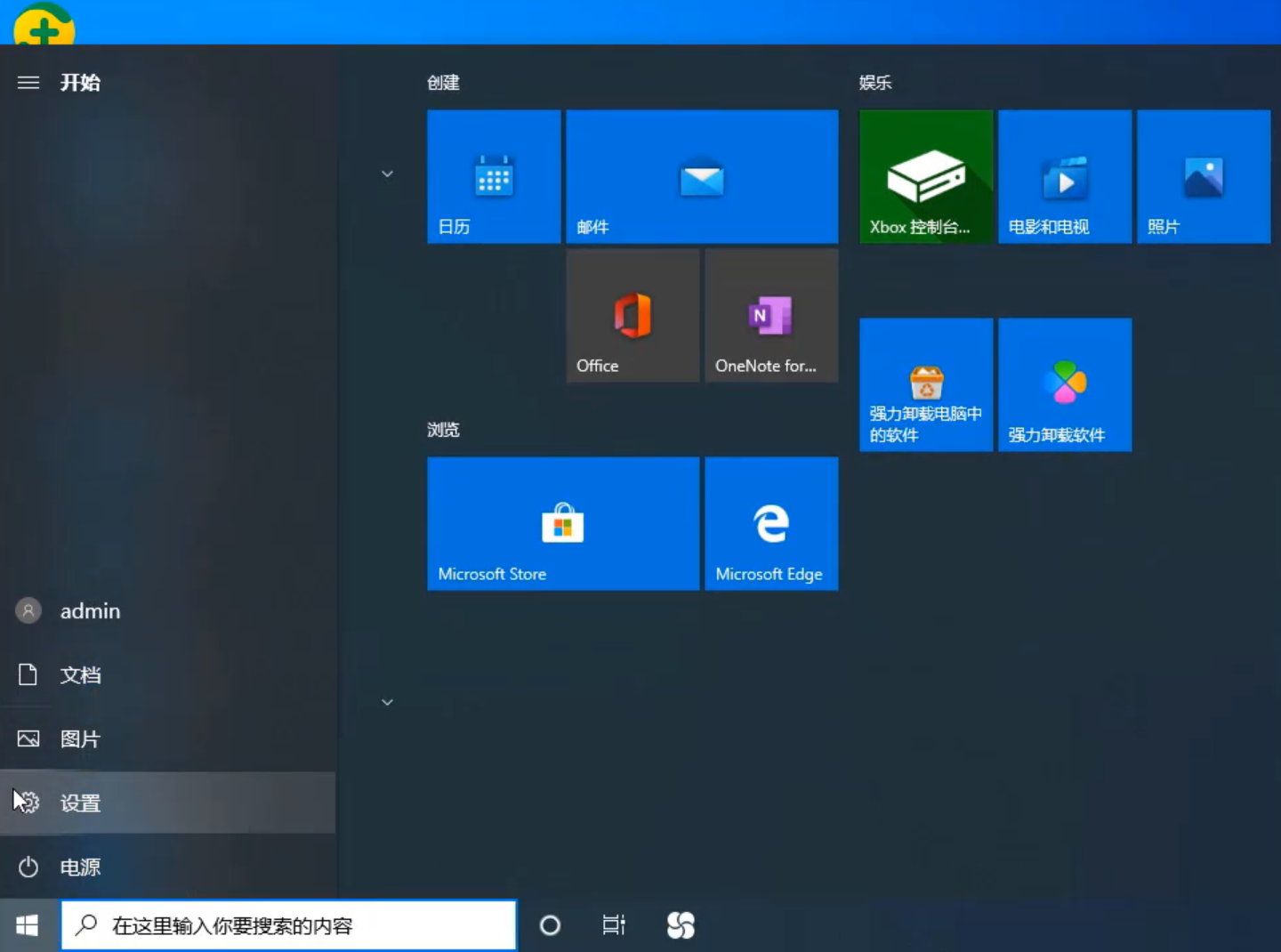Click the upper chevron arrow beside tiles
The height and width of the screenshot is (952, 1281).
387,173
